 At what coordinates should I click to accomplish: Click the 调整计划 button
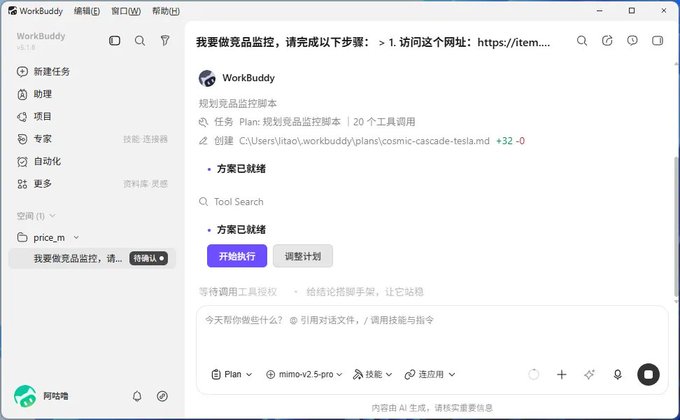coord(303,256)
